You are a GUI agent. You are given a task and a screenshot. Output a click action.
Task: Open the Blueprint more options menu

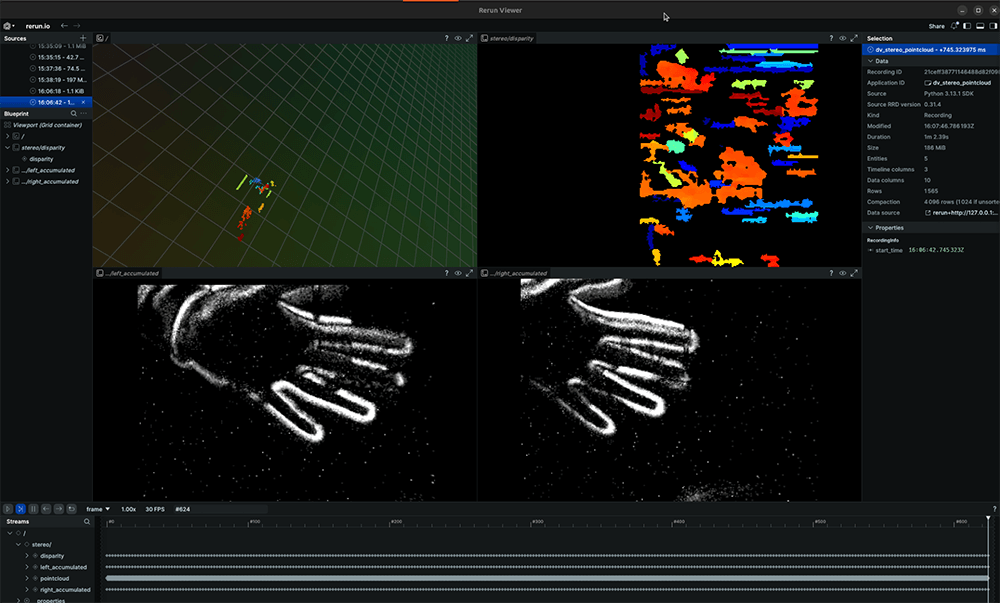point(84,113)
